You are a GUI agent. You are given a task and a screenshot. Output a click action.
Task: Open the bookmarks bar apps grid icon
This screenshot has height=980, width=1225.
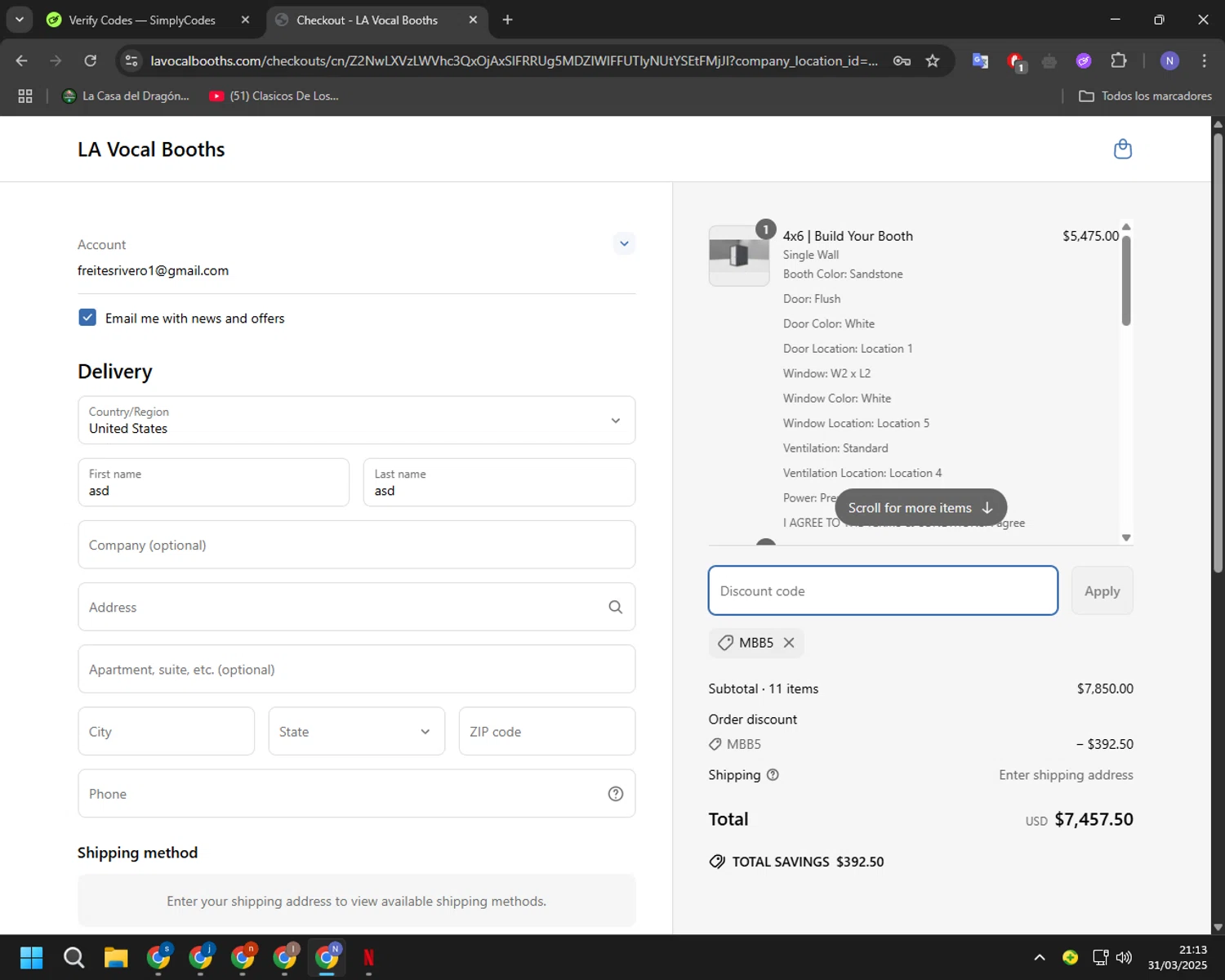[25, 96]
